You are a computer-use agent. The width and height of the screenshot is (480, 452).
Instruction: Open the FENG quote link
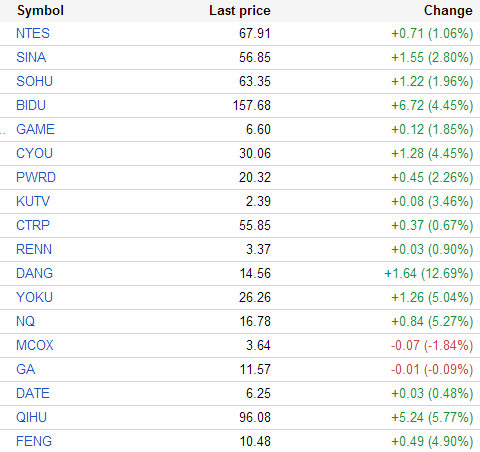[x=34, y=441]
